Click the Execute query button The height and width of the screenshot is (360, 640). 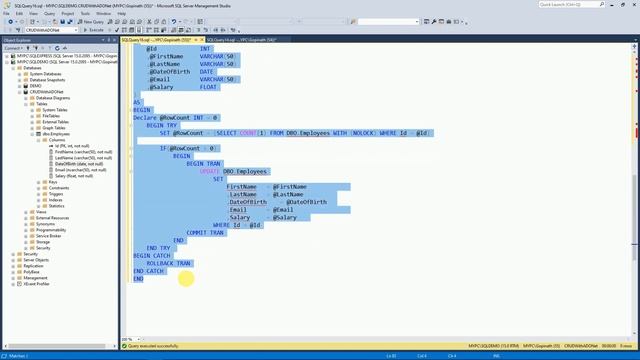click(x=93, y=30)
